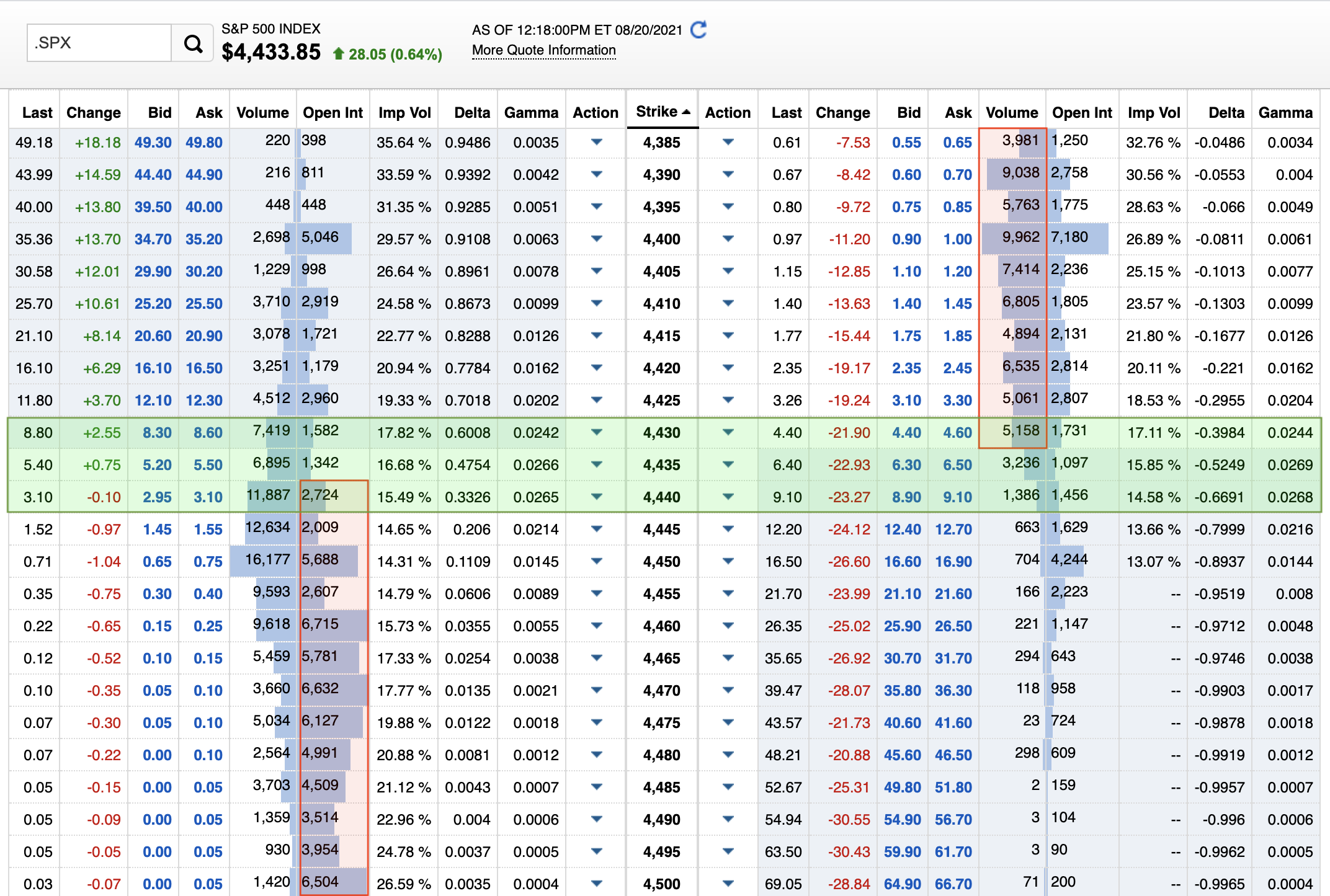1330x896 pixels.
Task: Click the search magnifier icon
Action: [x=193, y=43]
